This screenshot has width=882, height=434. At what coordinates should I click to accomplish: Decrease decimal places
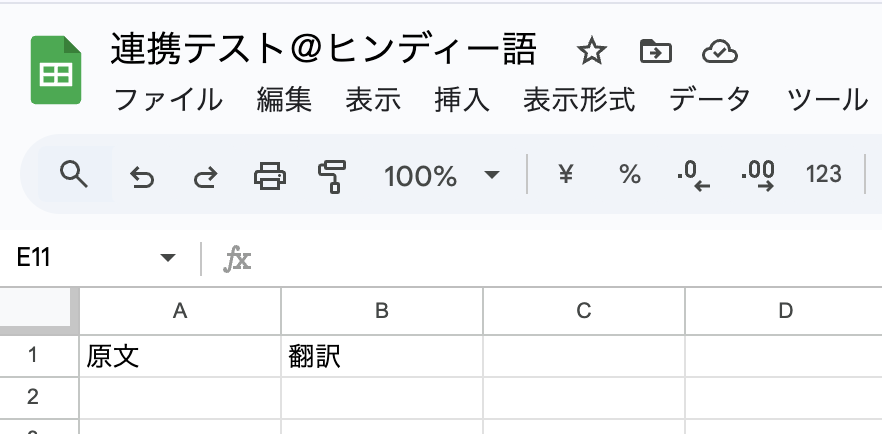(x=692, y=176)
